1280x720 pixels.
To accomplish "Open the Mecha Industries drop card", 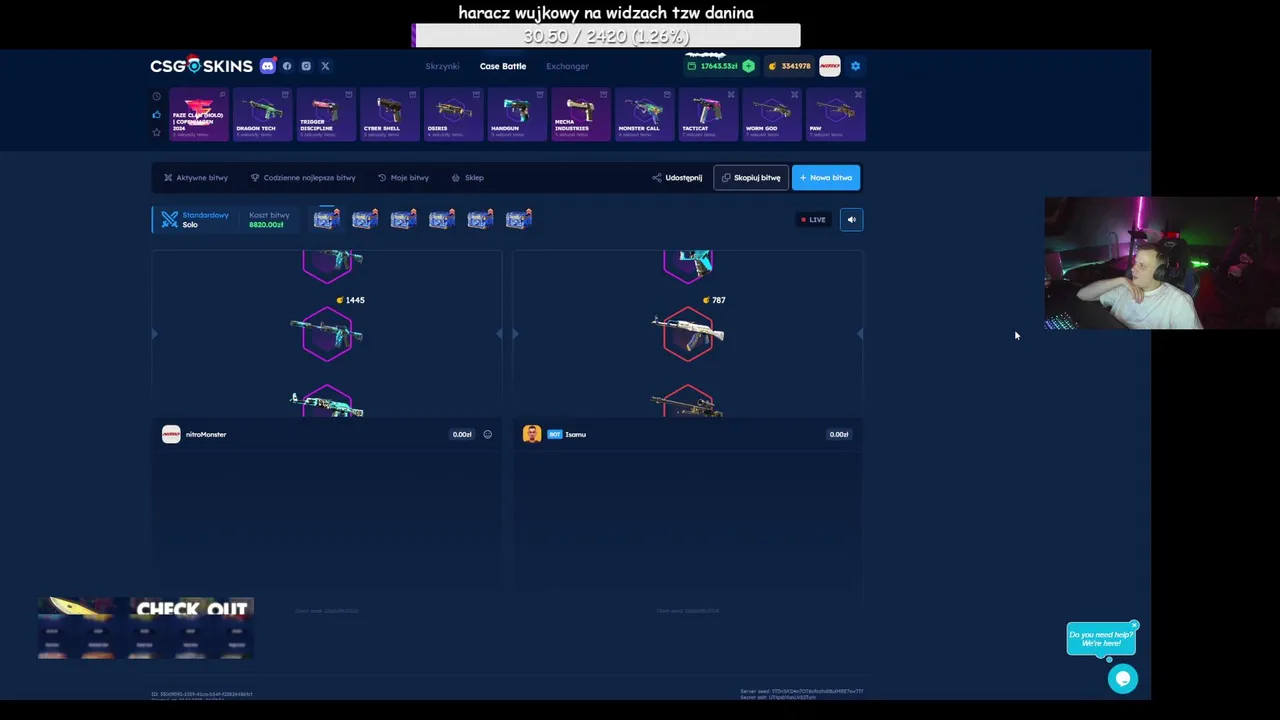I will pos(581,114).
